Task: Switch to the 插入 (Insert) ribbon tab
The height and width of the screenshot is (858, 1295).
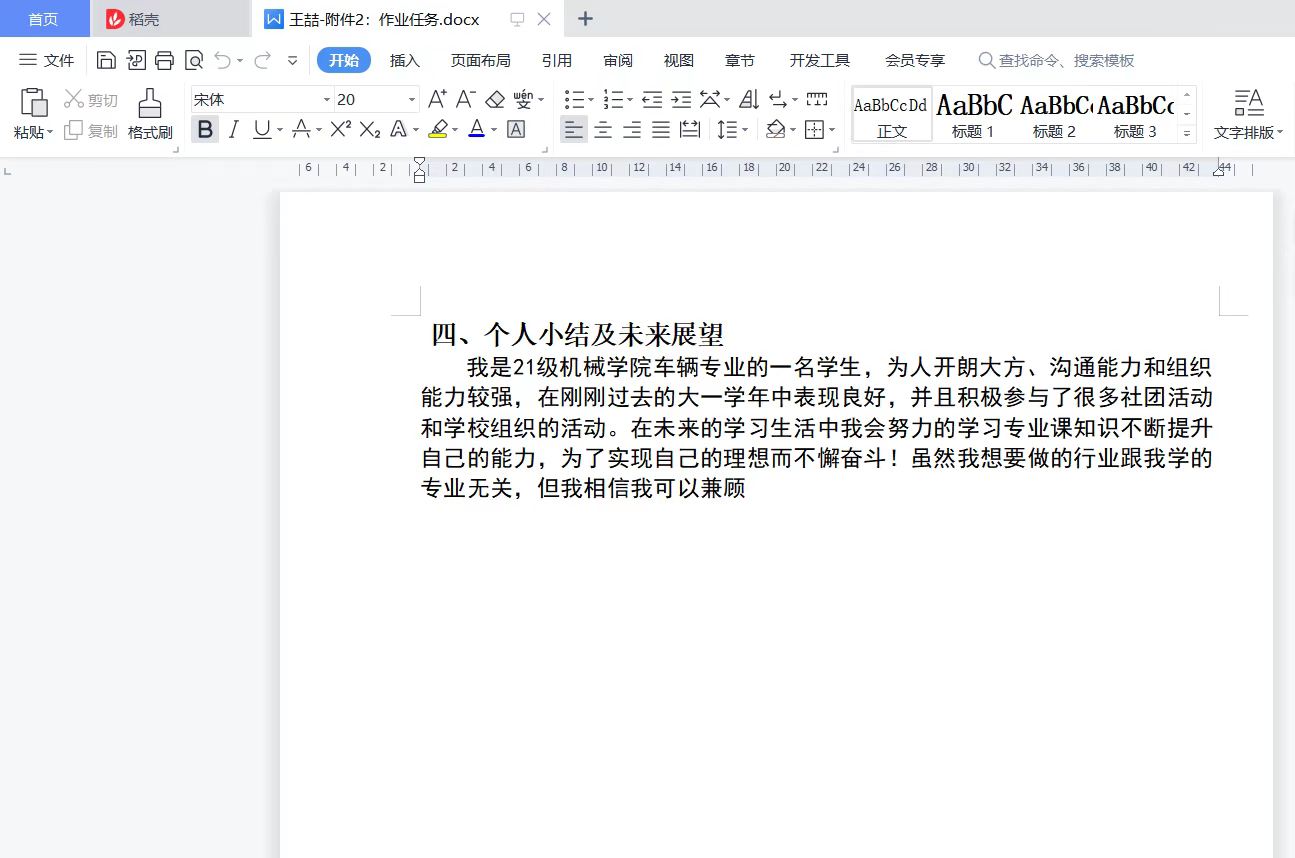Action: pyautogui.click(x=405, y=61)
